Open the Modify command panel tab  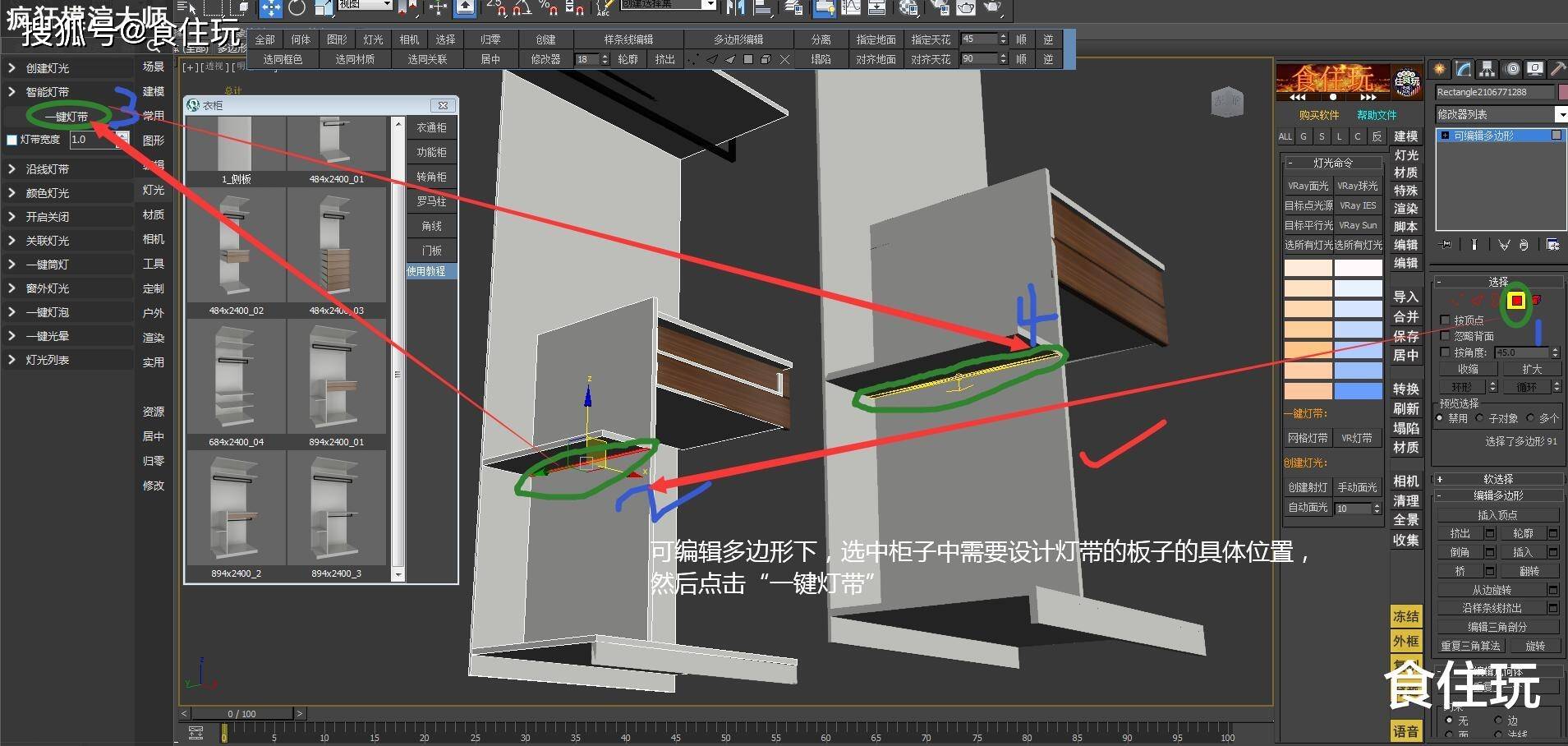point(1463,70)
